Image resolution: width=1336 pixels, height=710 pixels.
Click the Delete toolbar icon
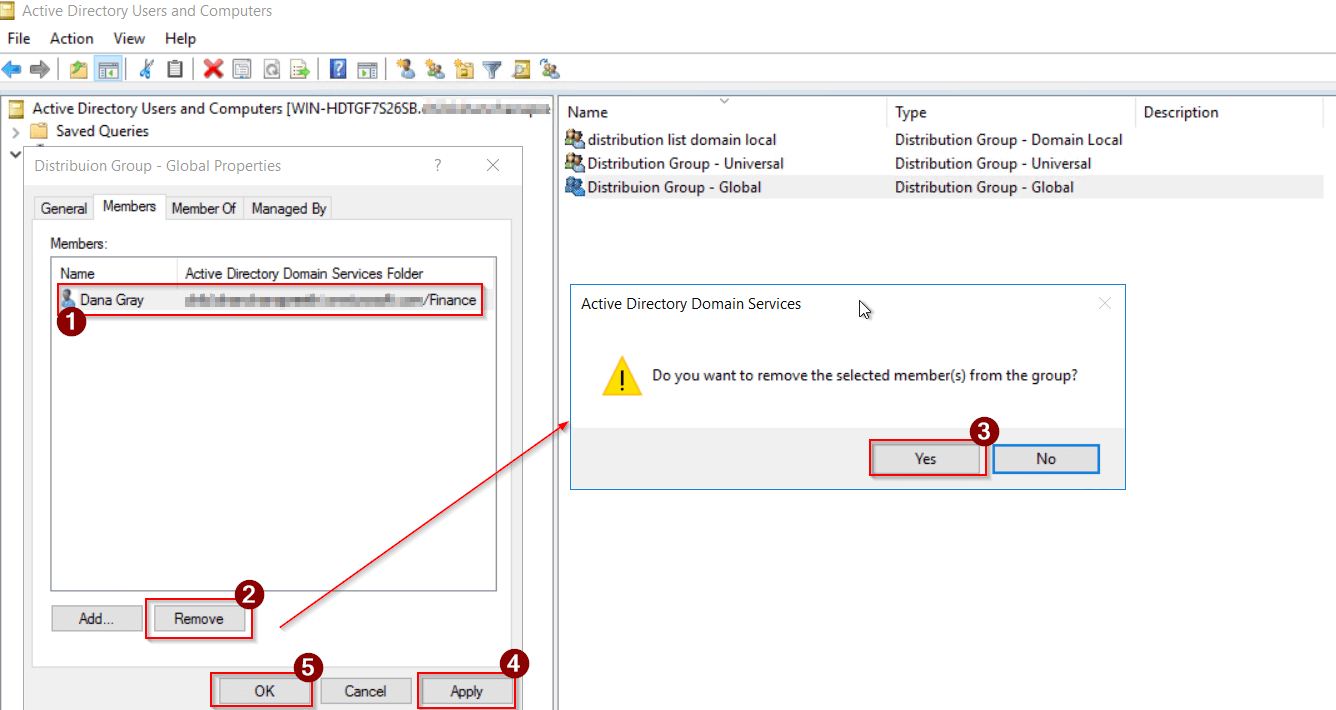pyautogui.click(x=212, y=68)
